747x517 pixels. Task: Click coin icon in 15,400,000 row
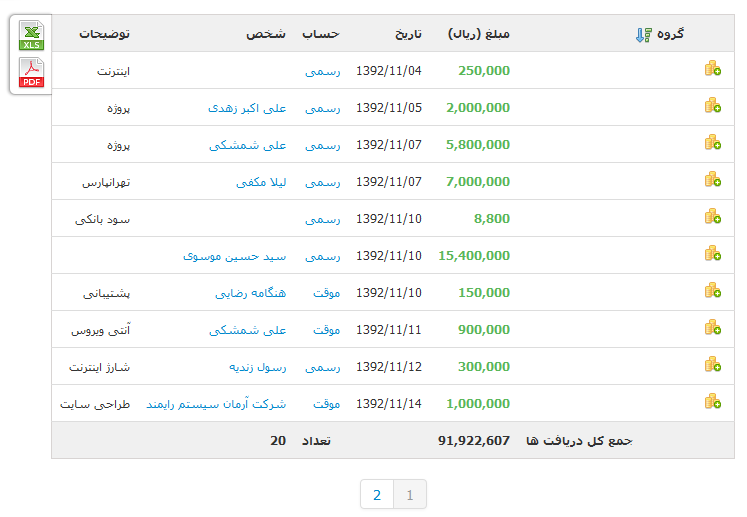[712, 254]
